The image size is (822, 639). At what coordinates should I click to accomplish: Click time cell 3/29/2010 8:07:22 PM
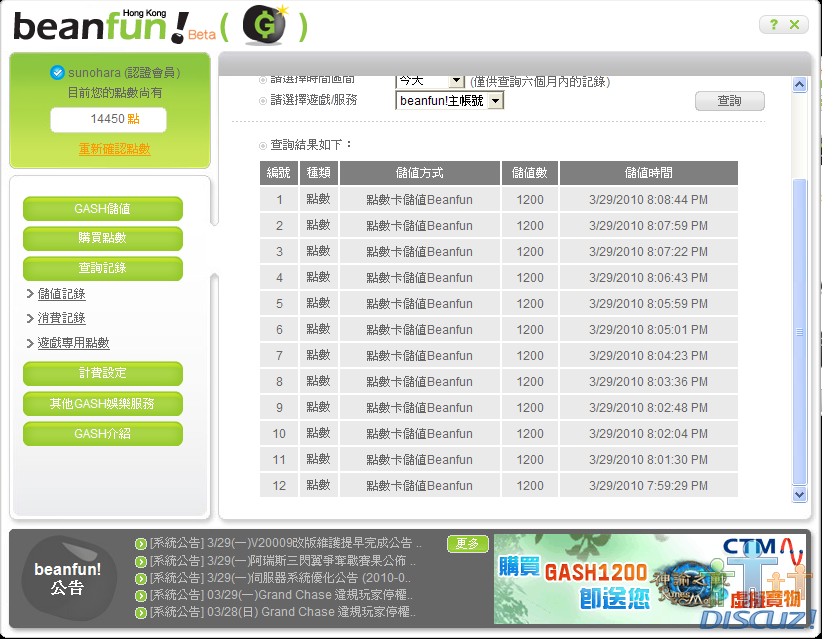pyautogui.click(x=648, y=252)
